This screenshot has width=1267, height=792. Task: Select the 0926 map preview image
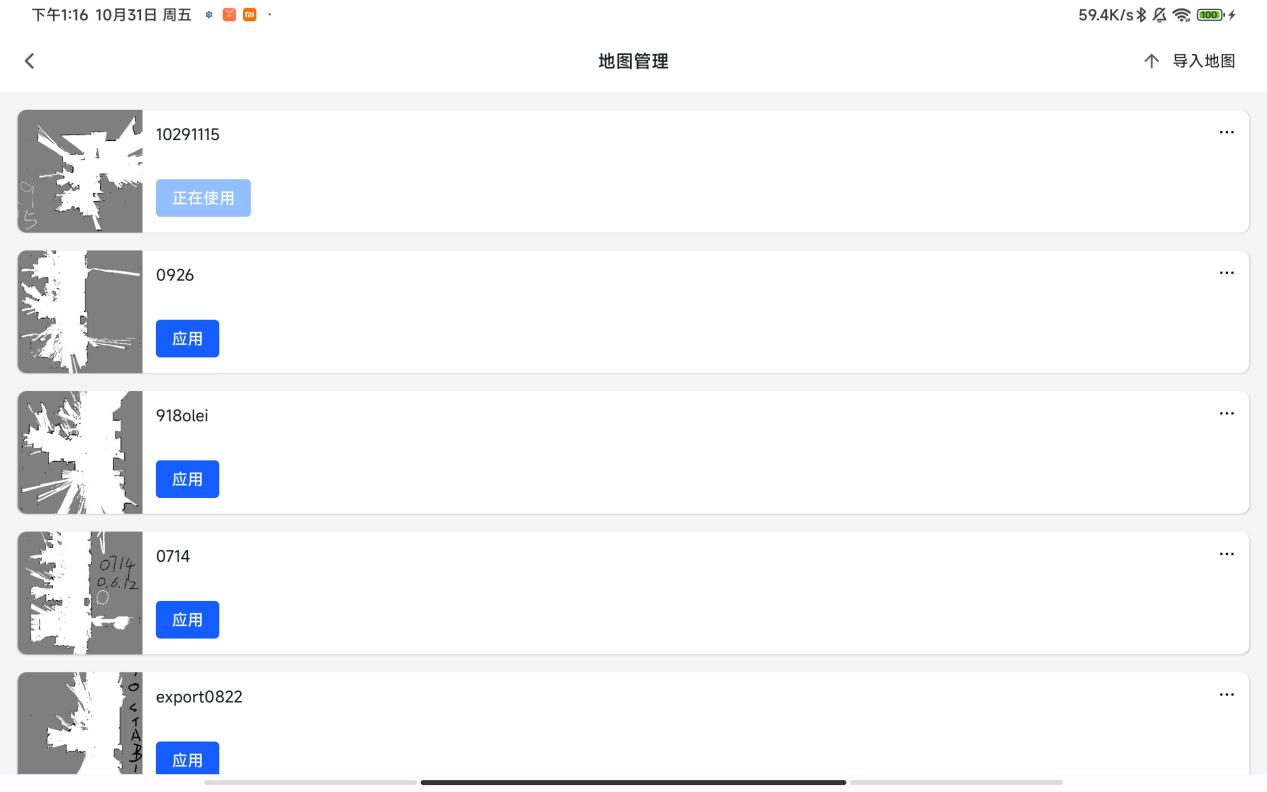point(80,312)
